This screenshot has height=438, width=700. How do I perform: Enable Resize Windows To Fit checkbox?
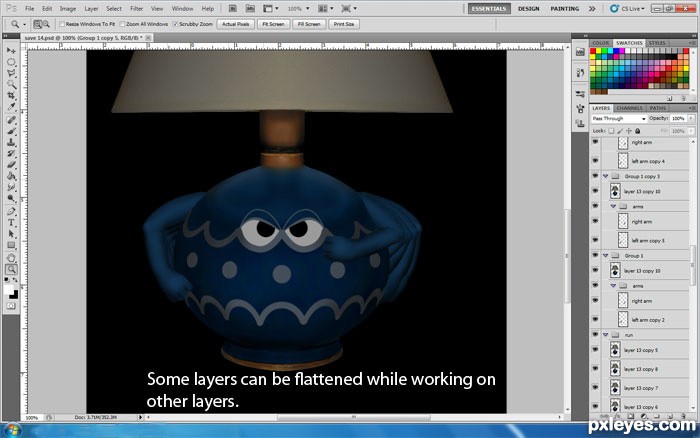click(62, 24)
